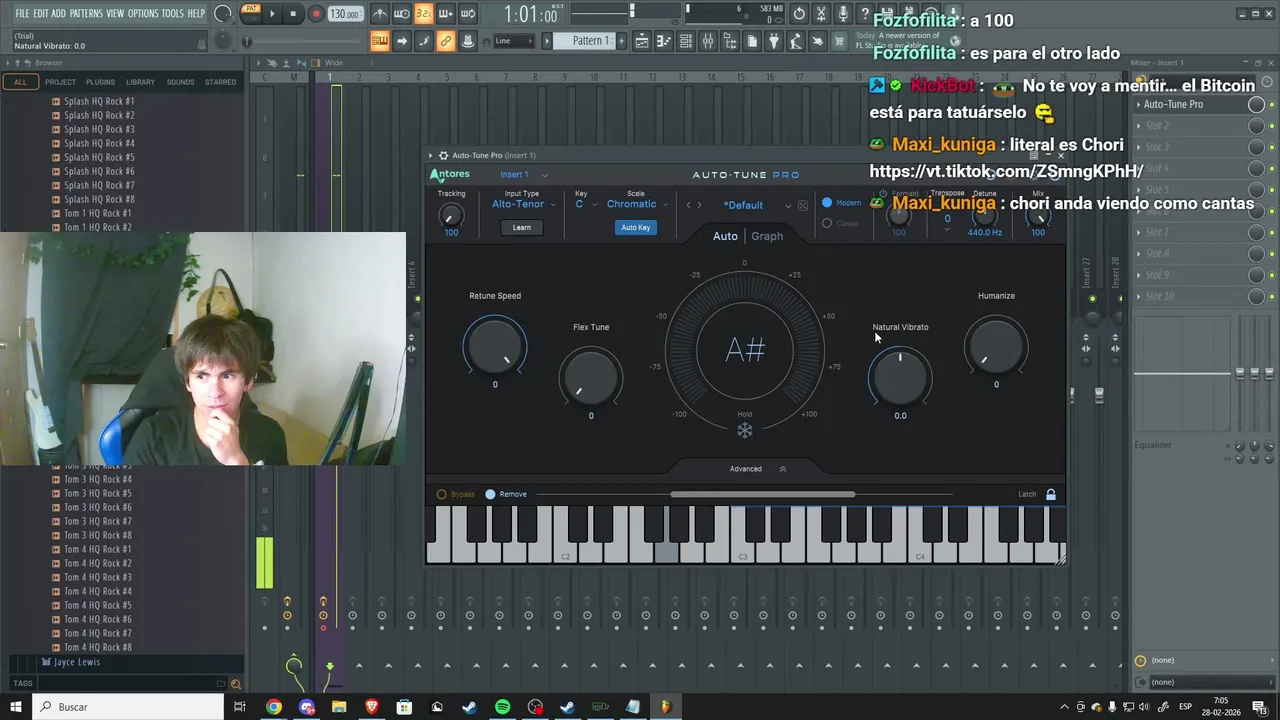1280x720 pixels.
Task: Open the Channel rack icon
Action: point(686,41)
